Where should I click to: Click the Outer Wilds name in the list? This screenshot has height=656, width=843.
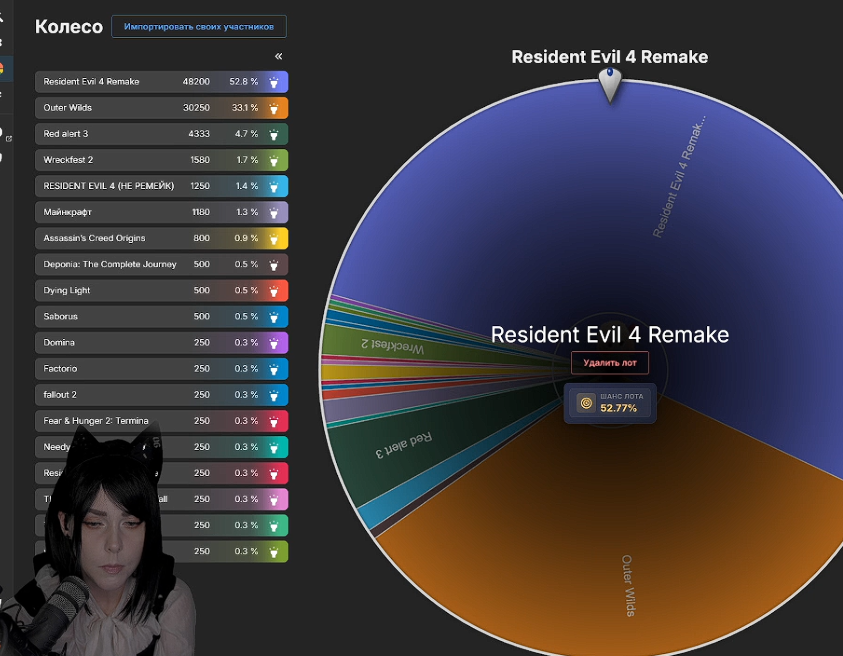point(68,108)
